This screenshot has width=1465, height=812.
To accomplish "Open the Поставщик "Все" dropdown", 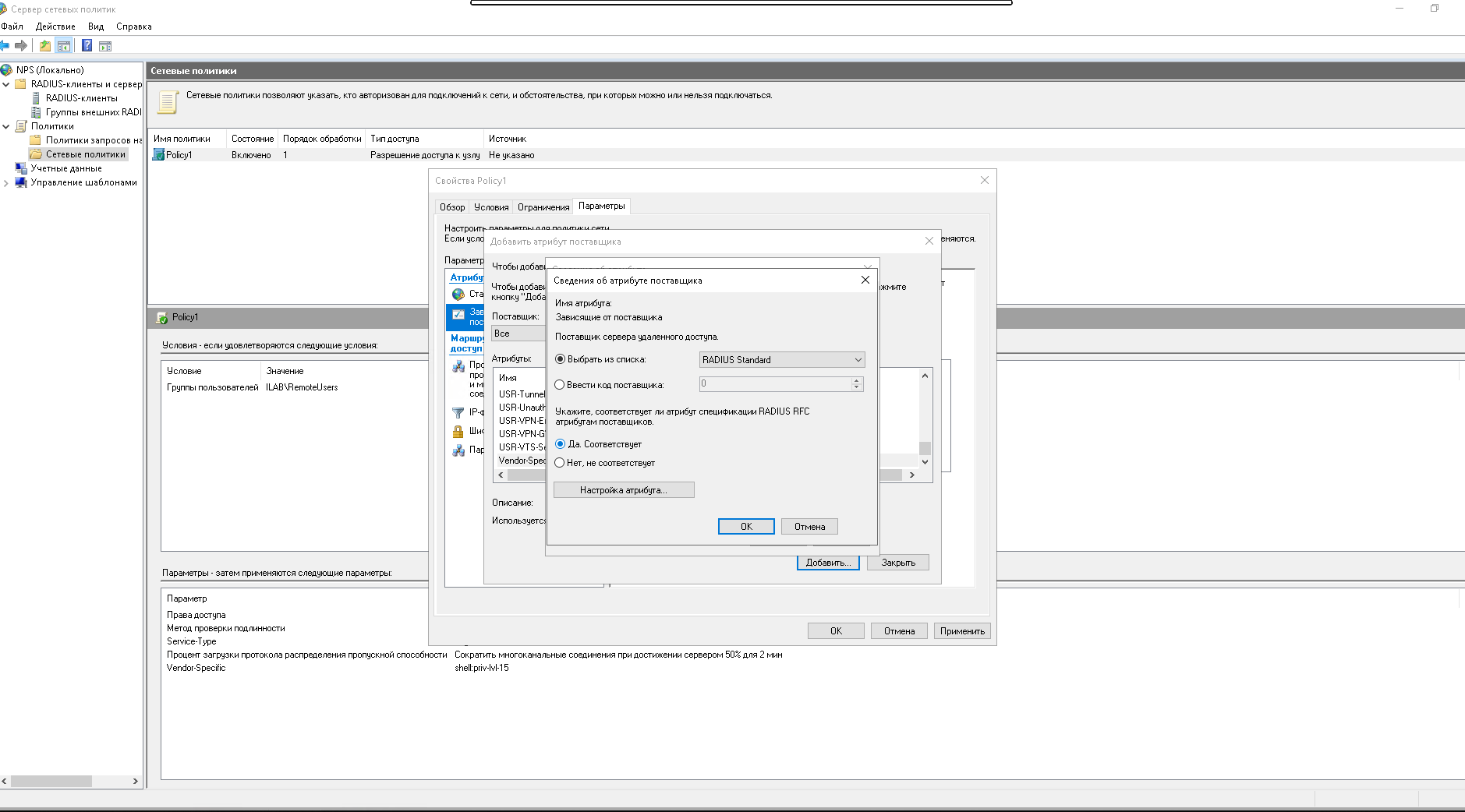I will tap(519, 334).
